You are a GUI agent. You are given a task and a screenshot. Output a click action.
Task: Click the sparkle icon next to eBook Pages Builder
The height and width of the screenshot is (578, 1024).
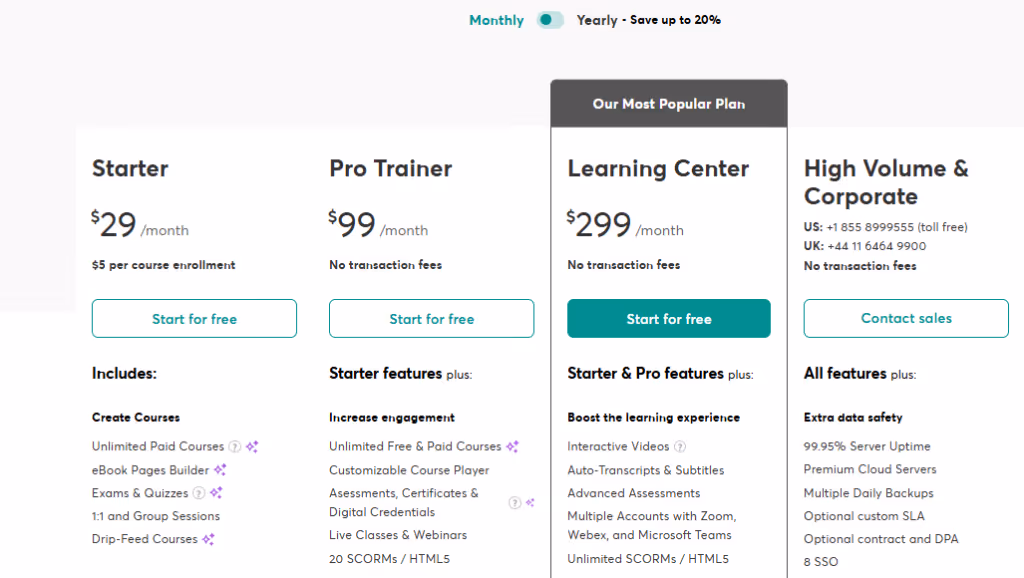tap(220, 470)
